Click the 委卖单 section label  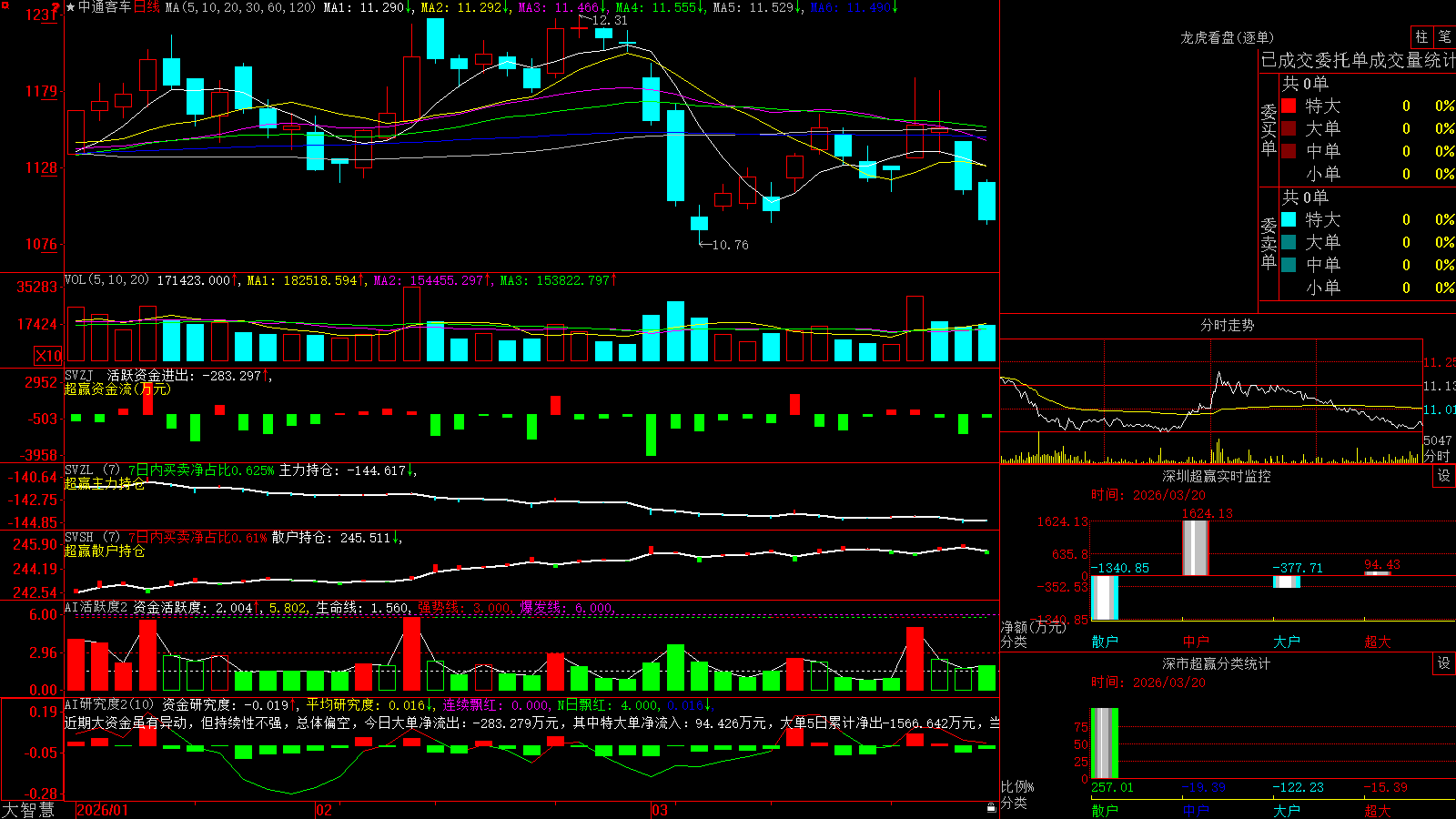click(1269, 243)
